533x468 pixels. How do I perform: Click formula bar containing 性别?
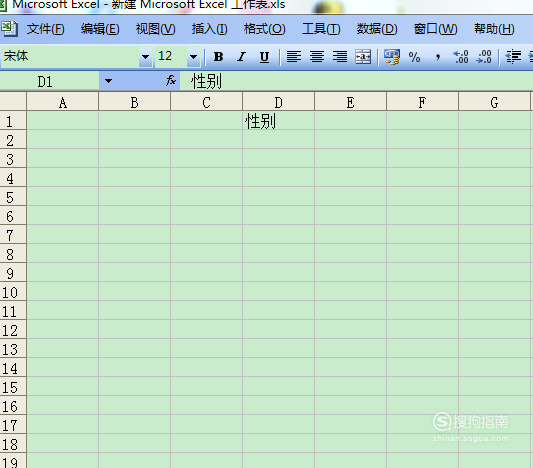pyautogui.click(x=356, y=81)
